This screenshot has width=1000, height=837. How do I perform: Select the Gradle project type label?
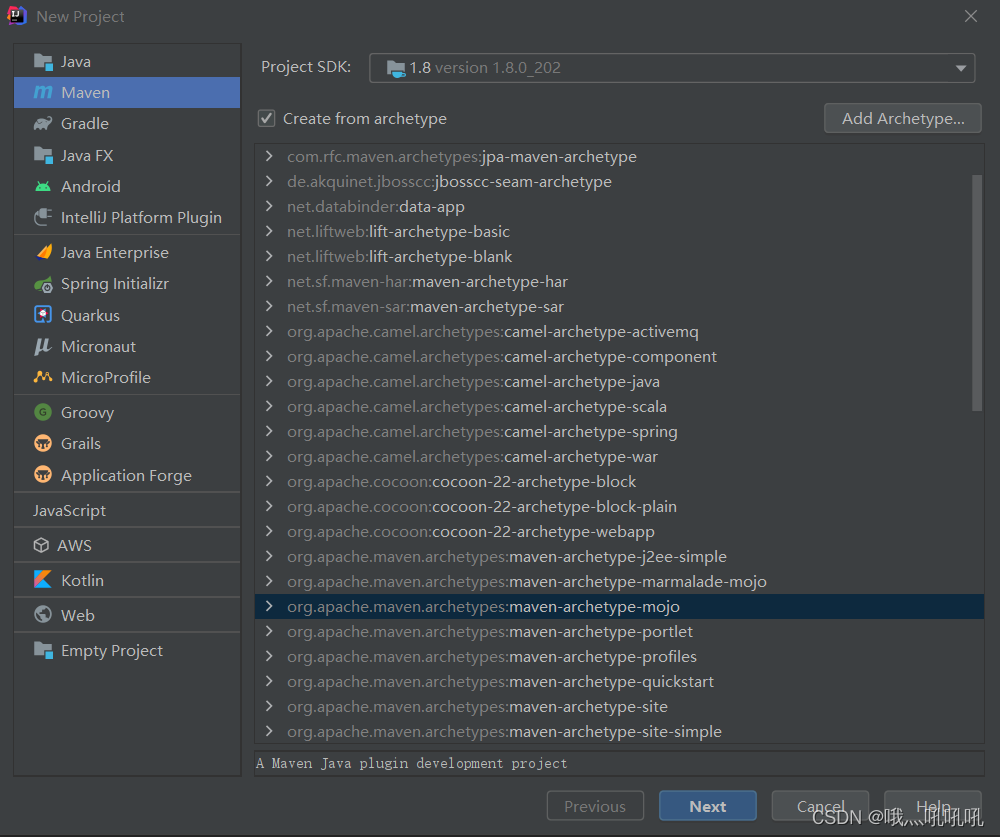[x=85, y=124]
